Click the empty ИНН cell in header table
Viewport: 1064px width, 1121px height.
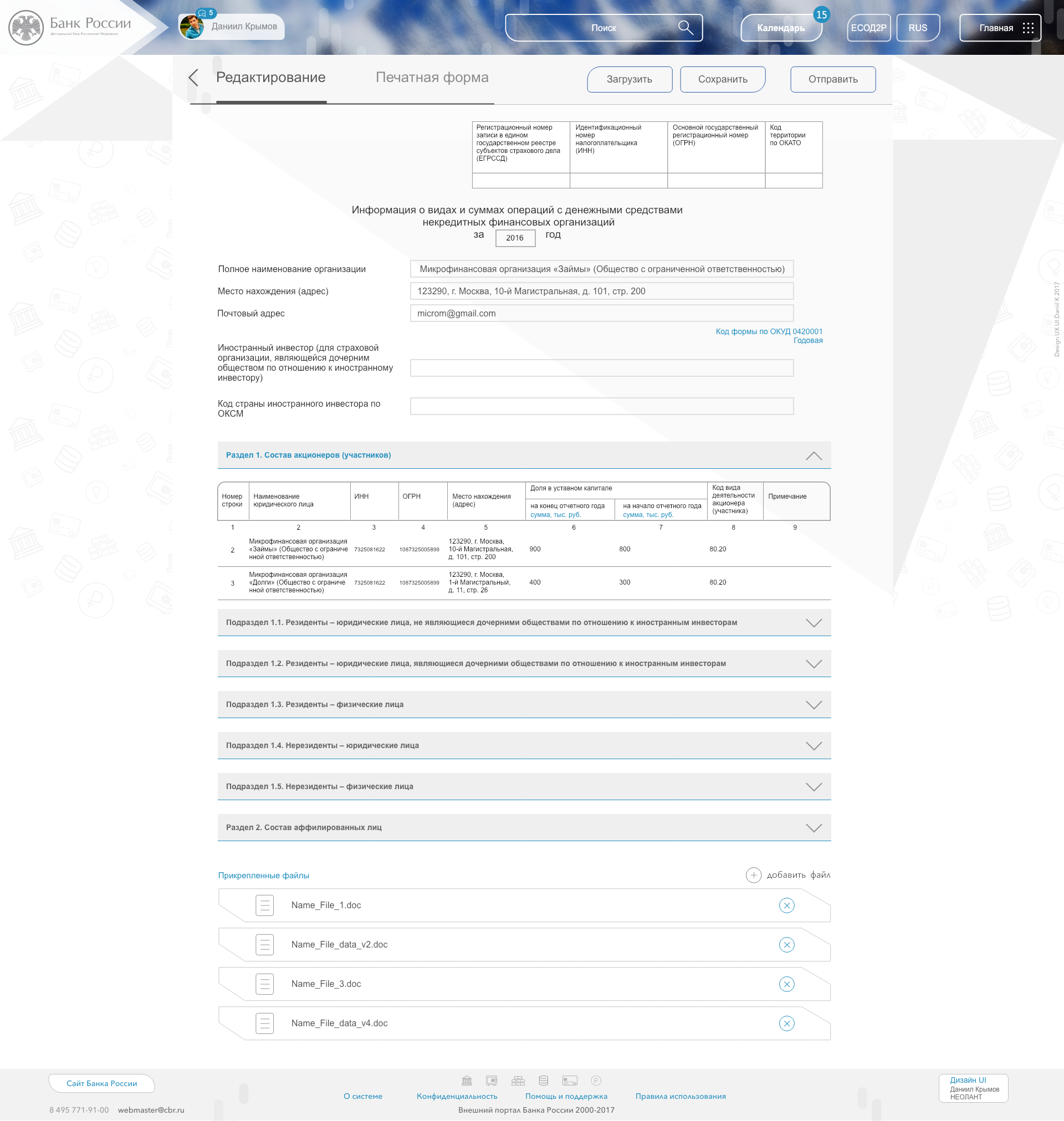(618, 181)
